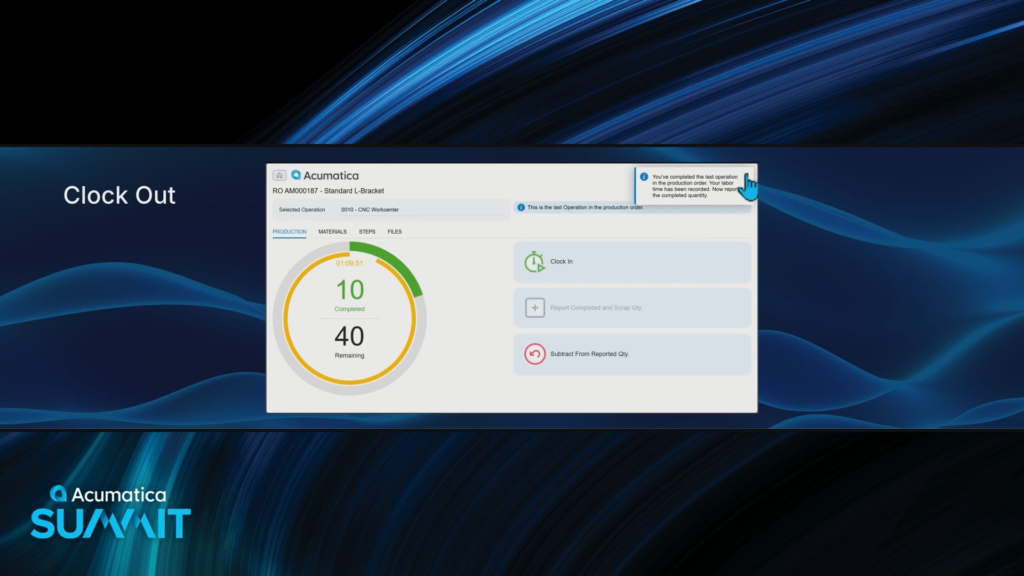
Task: Click the Acumatica Summit logo
Action: click(x=110, y=511)
